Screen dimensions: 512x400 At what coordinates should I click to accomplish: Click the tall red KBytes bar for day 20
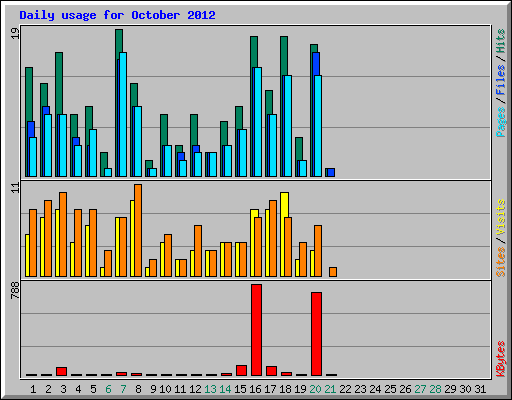(x=316, y=334)
